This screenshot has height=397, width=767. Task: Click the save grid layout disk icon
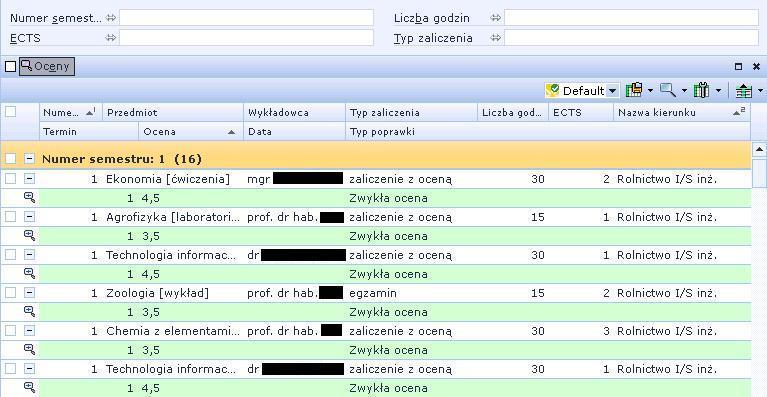[x=634, y=90]
